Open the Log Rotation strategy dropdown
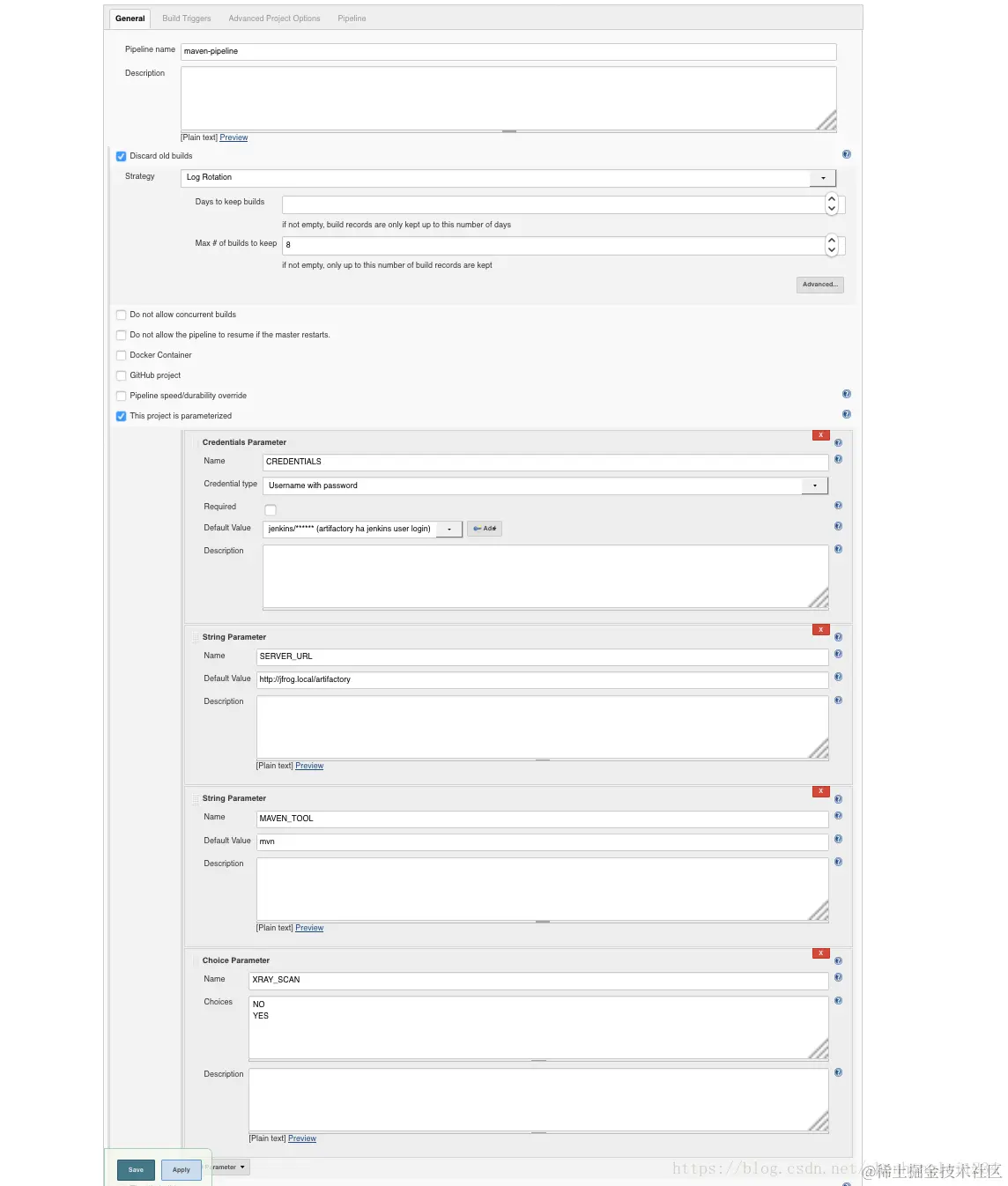Viewport: 1008px width, 1186px height. click(x=508, y=178)
